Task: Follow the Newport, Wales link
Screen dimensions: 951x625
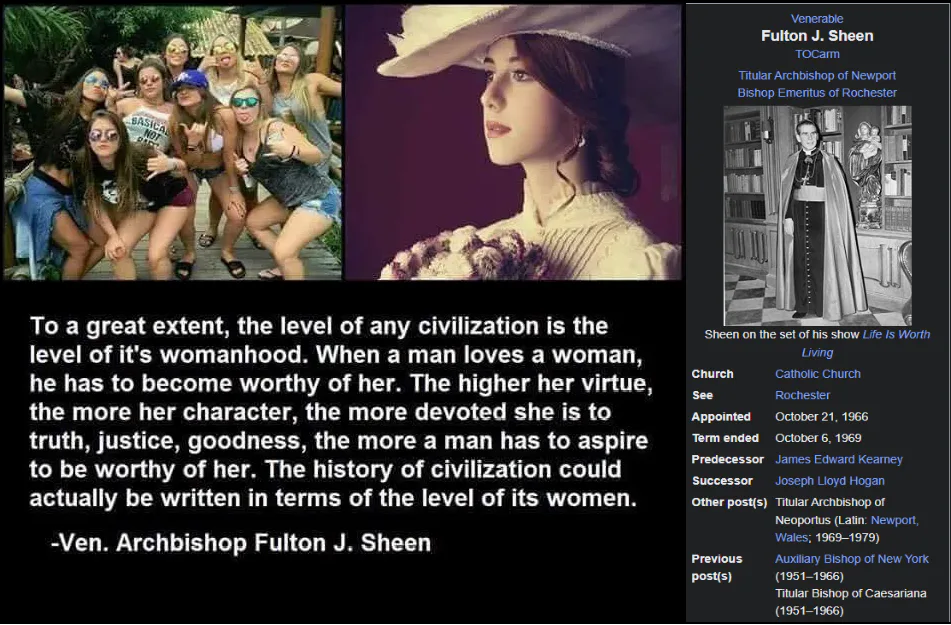Action: (x=847, y=529)
